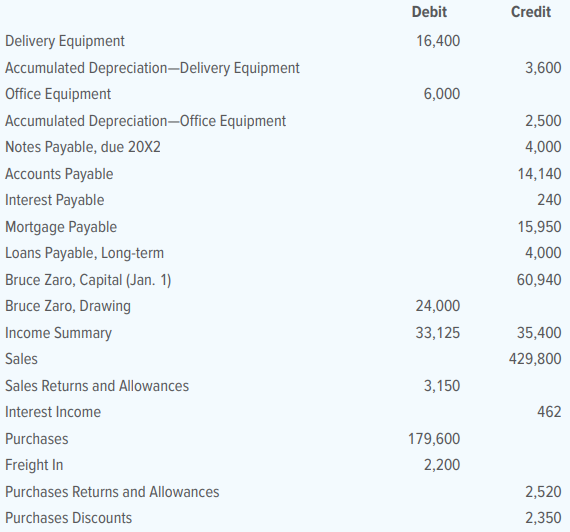570x532 pixels.
Task: Click Bruce Zaro, Drawing 24,000 amount
Action: coord(438,306)
